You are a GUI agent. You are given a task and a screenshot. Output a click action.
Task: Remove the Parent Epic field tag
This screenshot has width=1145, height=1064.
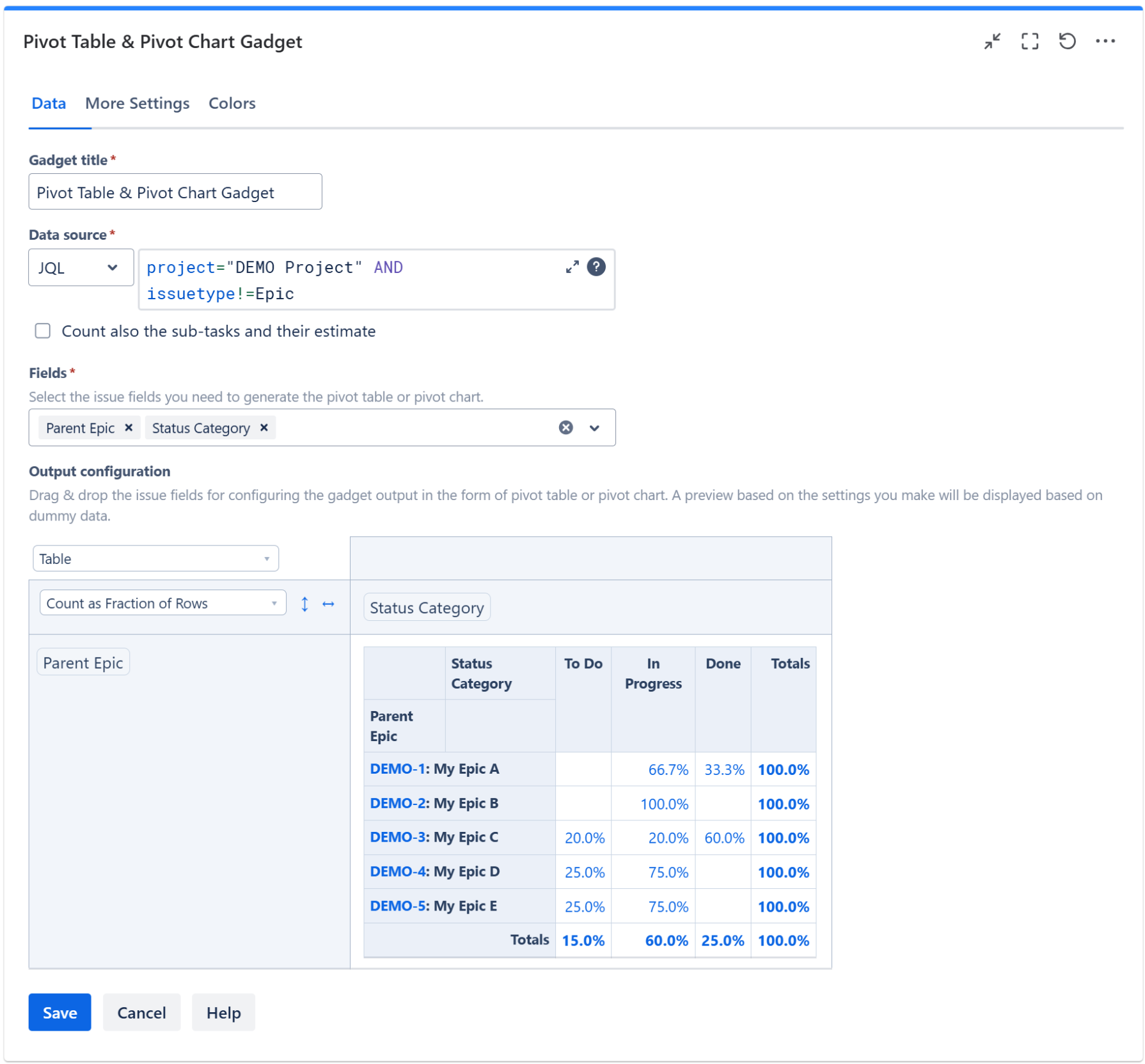point(129,428)
